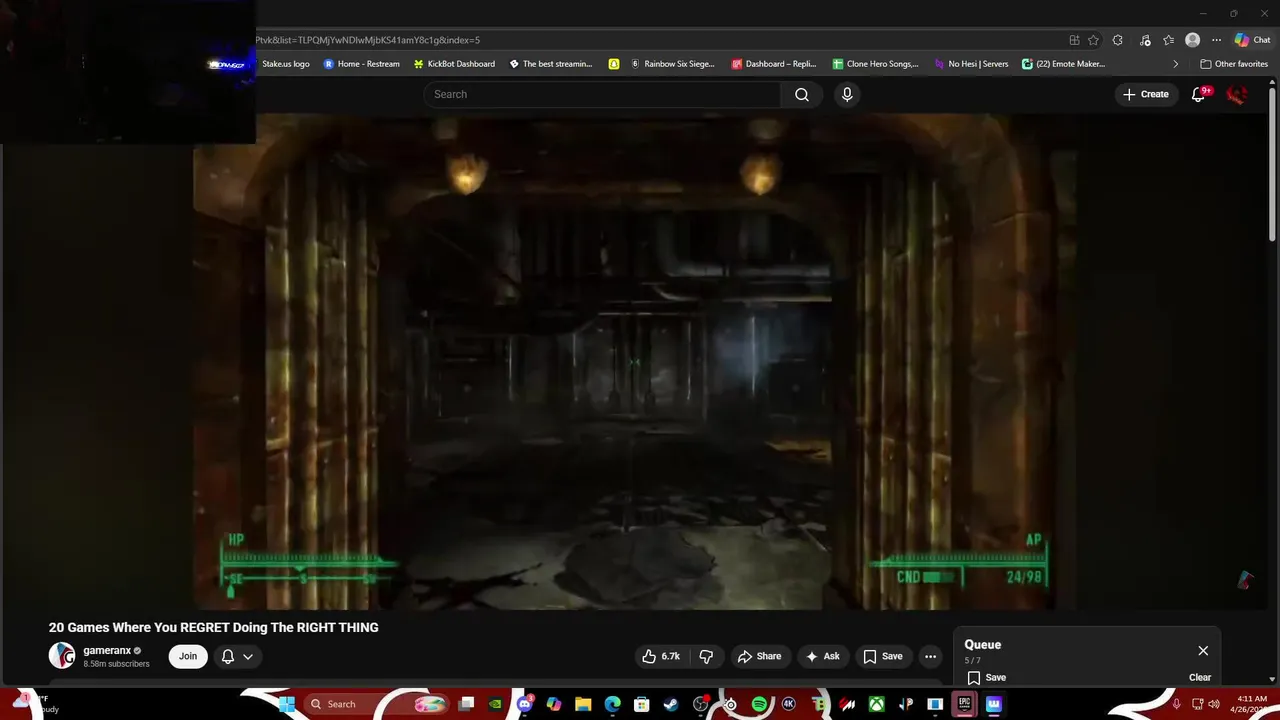Open the gameranx channel avatar
Image resolution: width=1280 pixels, height=720 pixels.
coord(62,656)
